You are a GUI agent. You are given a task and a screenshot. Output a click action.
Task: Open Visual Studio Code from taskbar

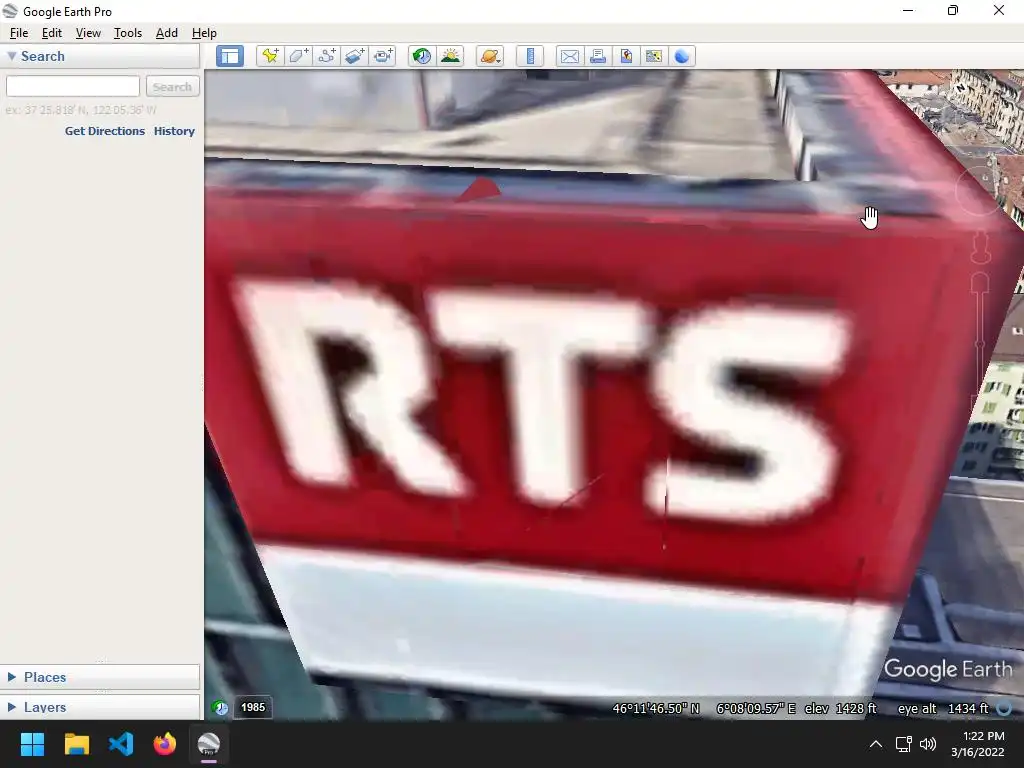pos(121,744)
